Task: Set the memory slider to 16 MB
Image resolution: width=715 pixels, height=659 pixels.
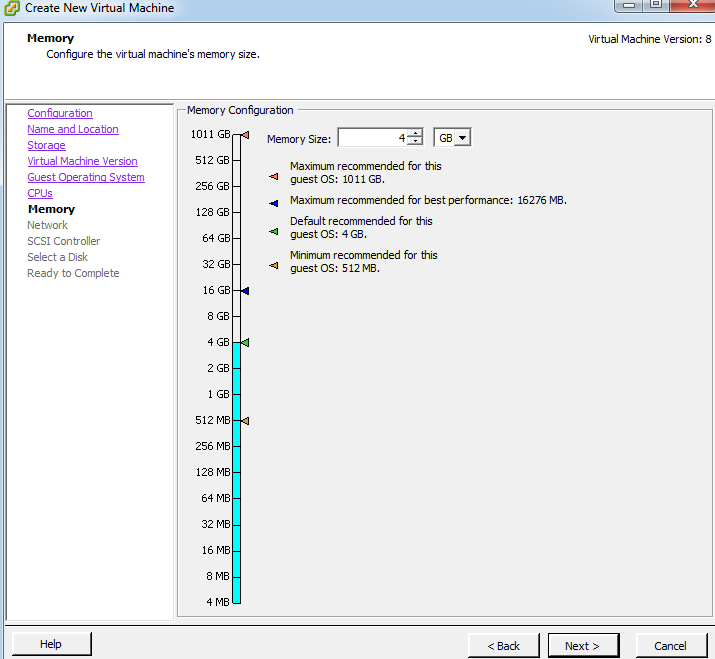Action: (236, 550)
